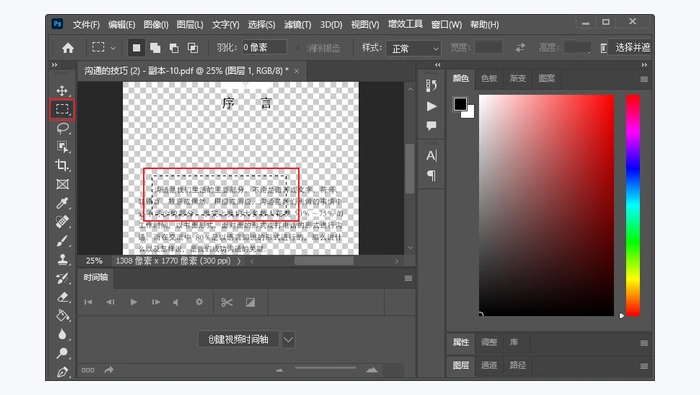Click the foreground color swatch
This screenshot has height=395, width=700.
tap(460, 104)
